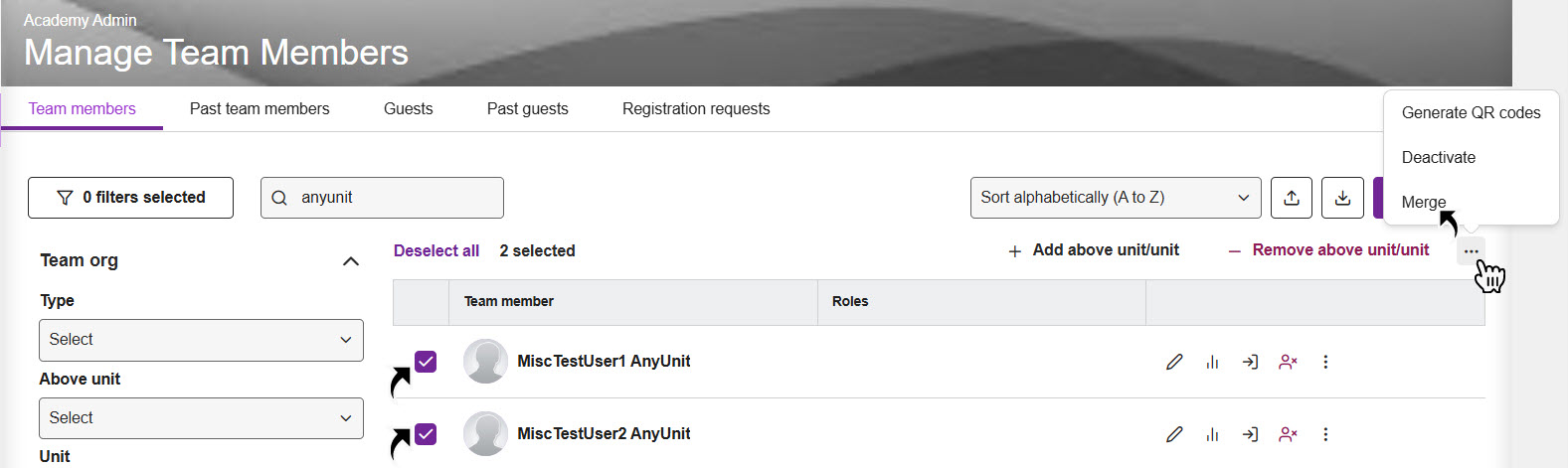
Task: Collapse the Team org filter section
Action: point(350,261)
